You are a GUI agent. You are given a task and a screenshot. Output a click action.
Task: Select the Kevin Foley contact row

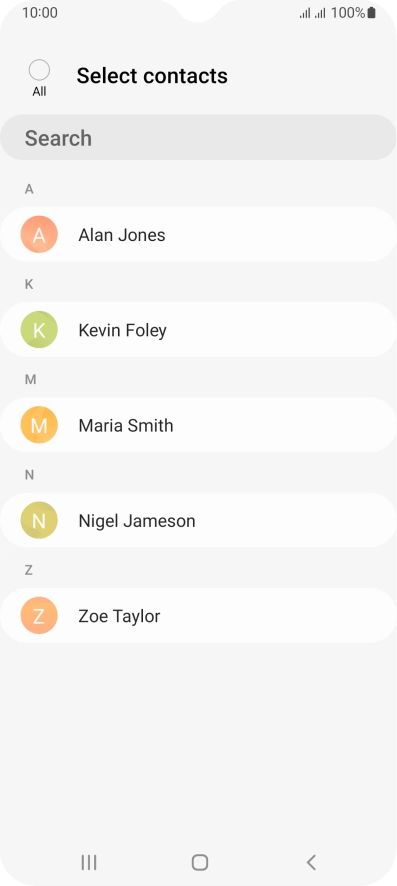coord(198,329)
